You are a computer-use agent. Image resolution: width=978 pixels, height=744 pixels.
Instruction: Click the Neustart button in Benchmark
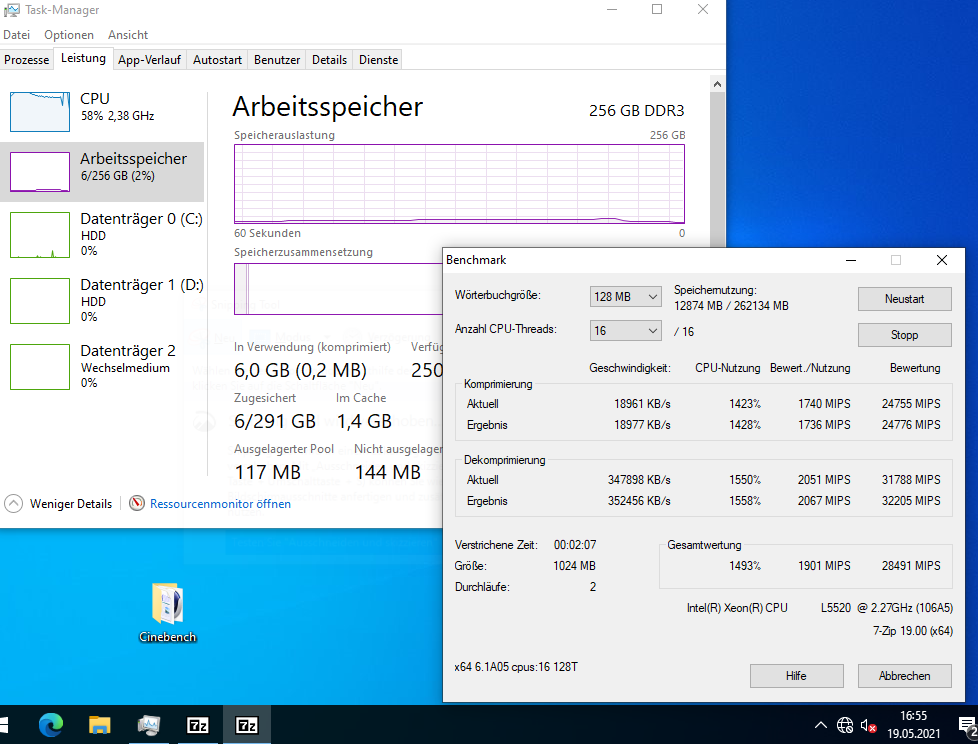pos(904,299)
